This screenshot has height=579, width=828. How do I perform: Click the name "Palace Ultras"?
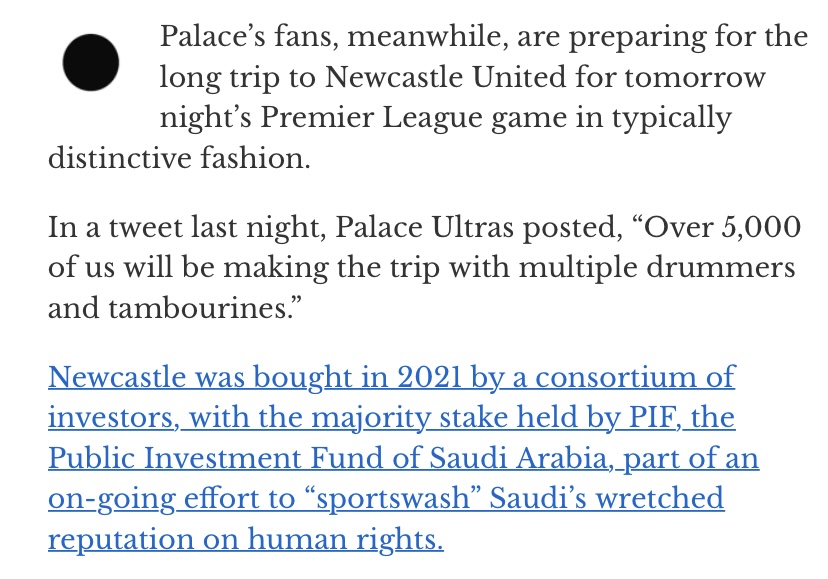point(424,228)
